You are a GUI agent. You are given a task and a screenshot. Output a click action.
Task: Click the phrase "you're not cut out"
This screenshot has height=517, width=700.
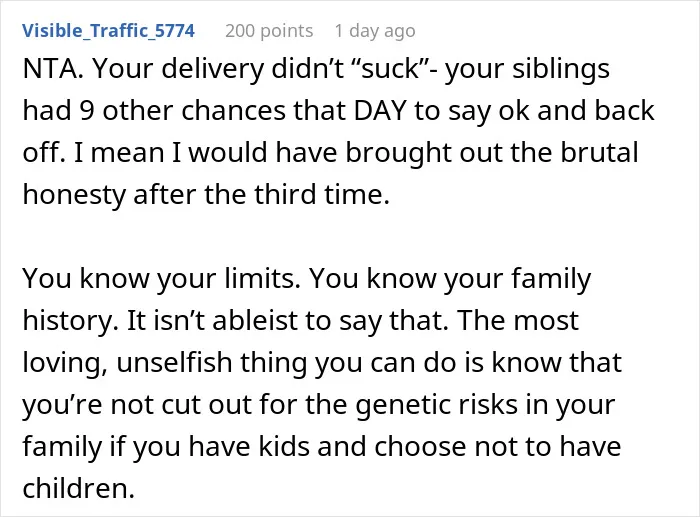coord(137,404)
